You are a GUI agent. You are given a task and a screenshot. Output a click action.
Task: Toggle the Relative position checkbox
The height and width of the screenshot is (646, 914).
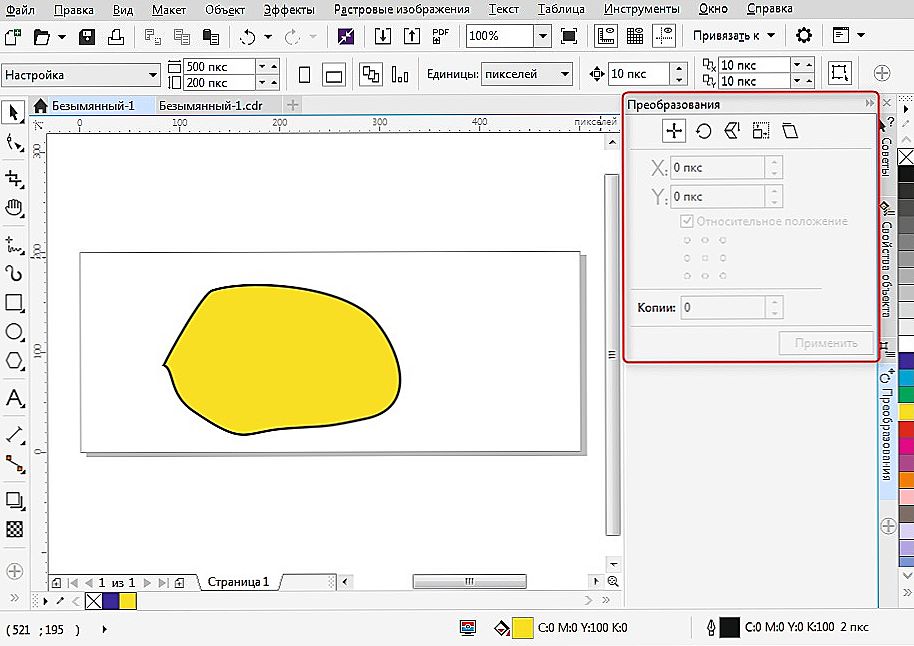[687, 221]
